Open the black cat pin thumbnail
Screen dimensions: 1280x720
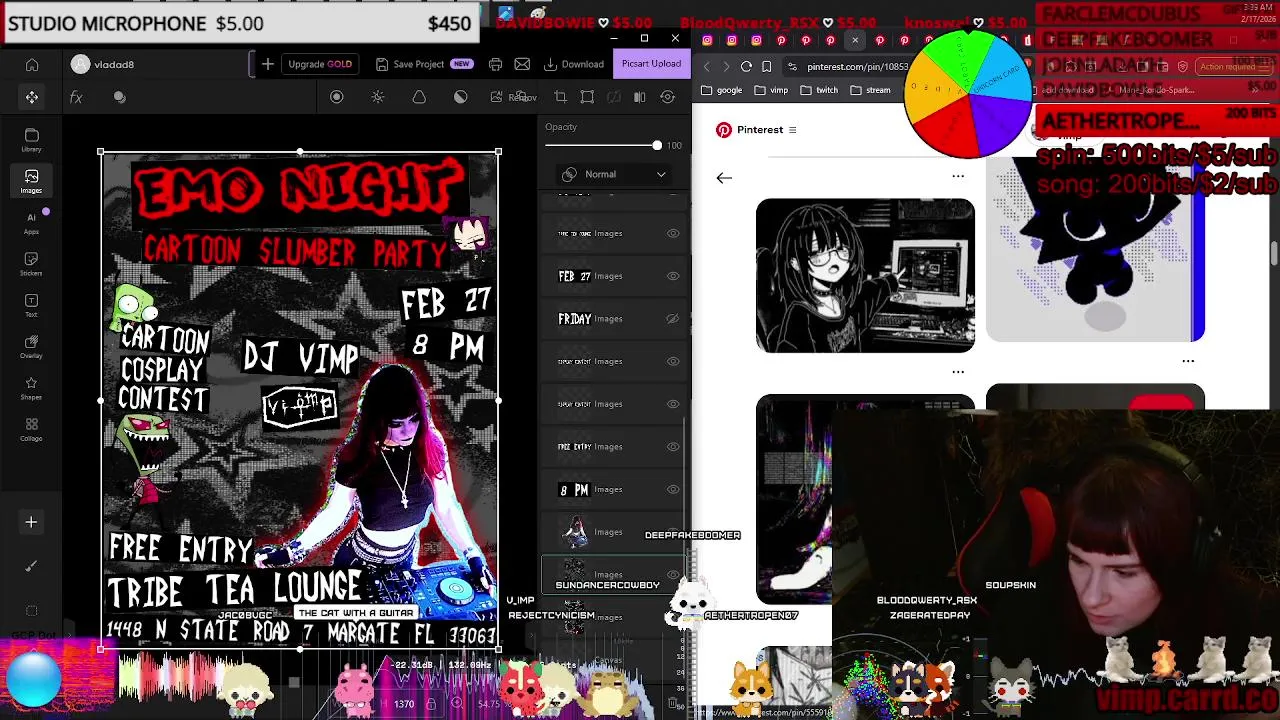click(x=1095, y=250)
